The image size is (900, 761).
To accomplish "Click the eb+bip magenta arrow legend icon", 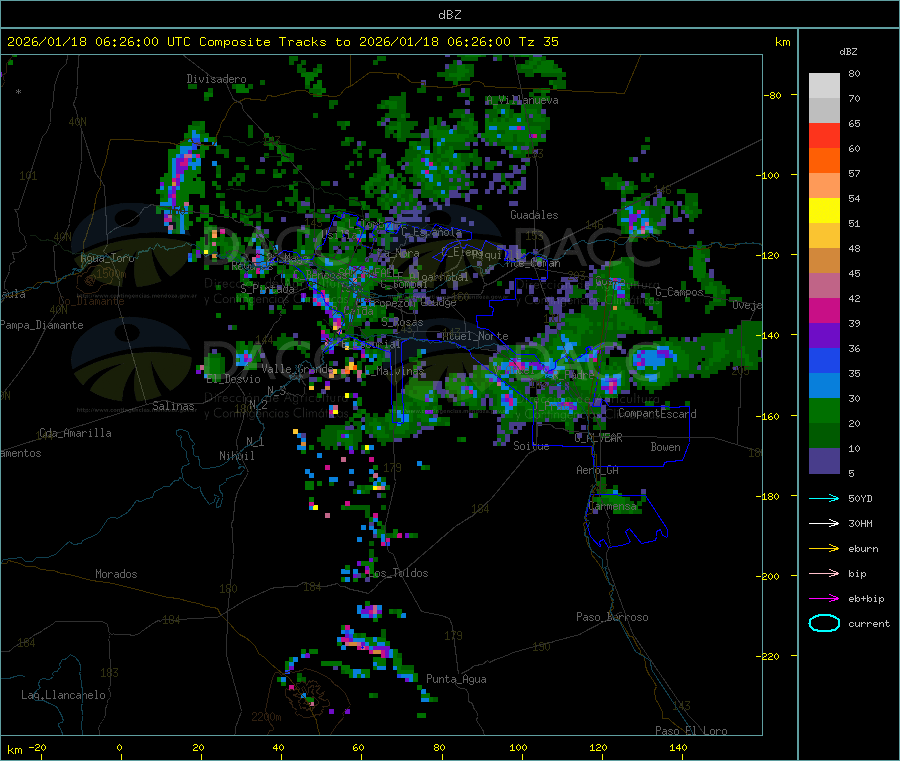I will pos(824,599).
